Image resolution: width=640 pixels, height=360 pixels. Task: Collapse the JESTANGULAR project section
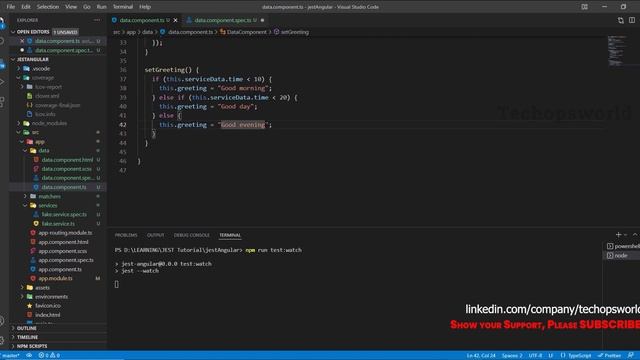[x=33, y=59]
